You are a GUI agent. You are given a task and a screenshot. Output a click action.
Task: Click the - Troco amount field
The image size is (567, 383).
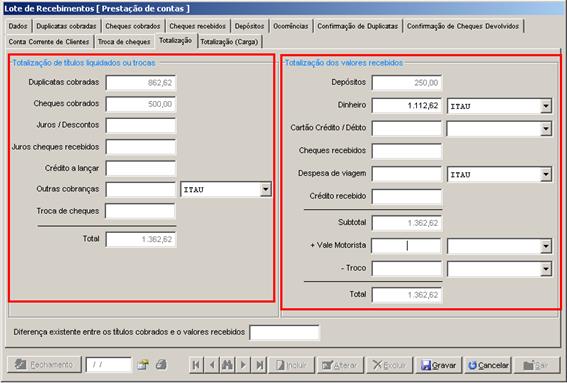coord(406,269)
